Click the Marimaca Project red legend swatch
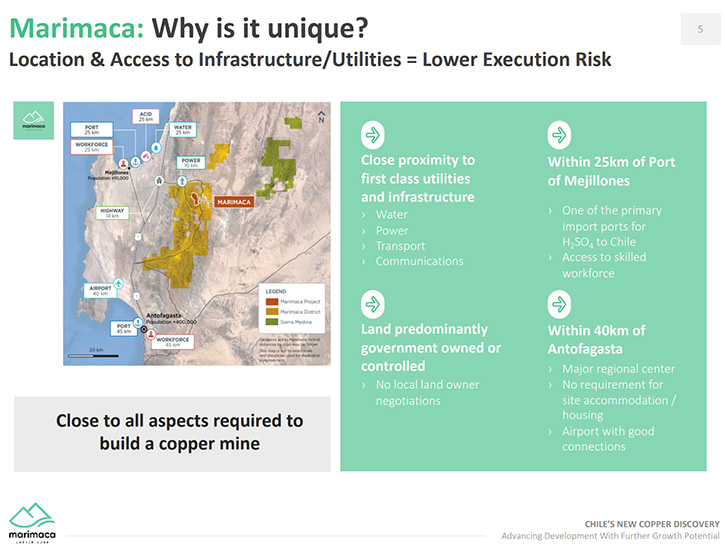The height and width of the screenshot is (547, 725). click(x=271, y=301)
